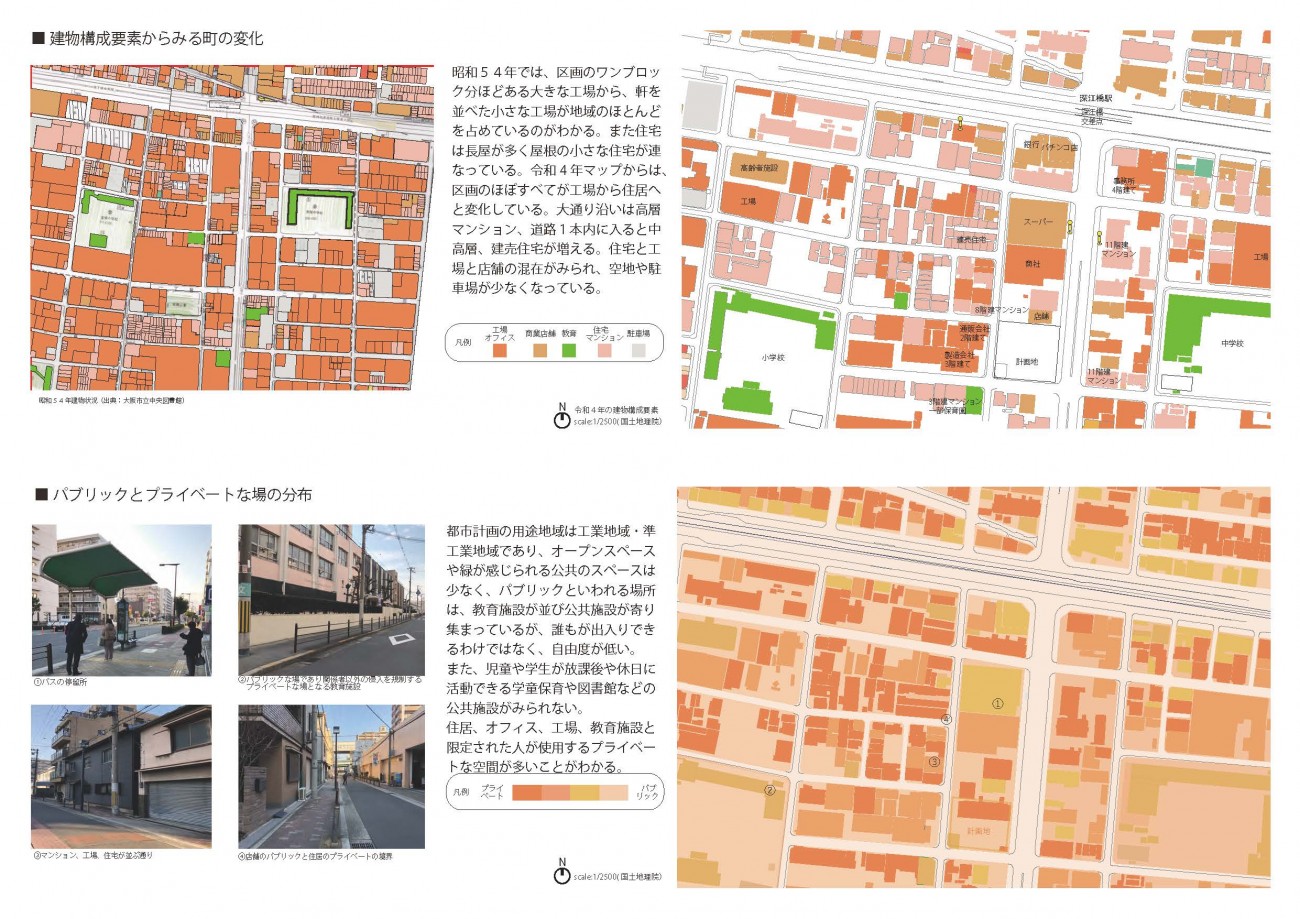Click circled marker ② on the lower map
Viewport: 1300px width, 919px height.
tap(770, 789)
